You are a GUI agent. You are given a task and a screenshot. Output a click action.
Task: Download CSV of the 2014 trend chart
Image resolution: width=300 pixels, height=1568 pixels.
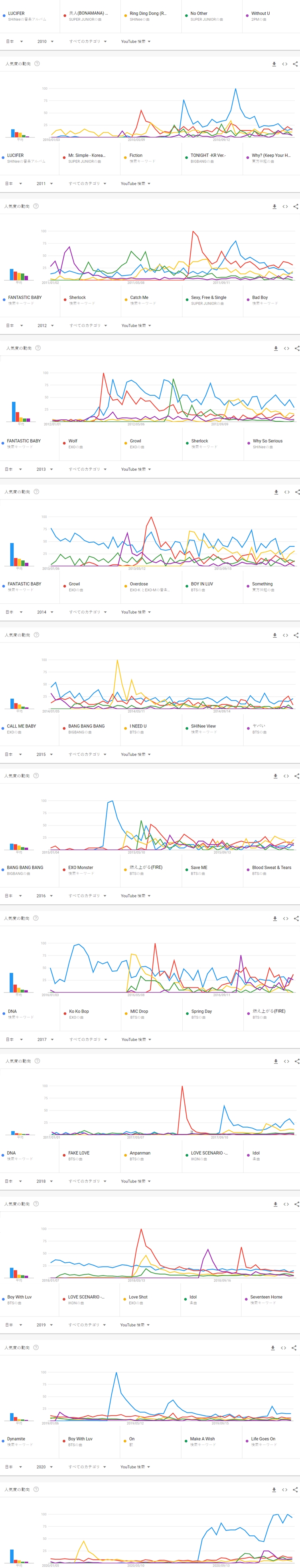pyautogui.click(x=275, y=635)
